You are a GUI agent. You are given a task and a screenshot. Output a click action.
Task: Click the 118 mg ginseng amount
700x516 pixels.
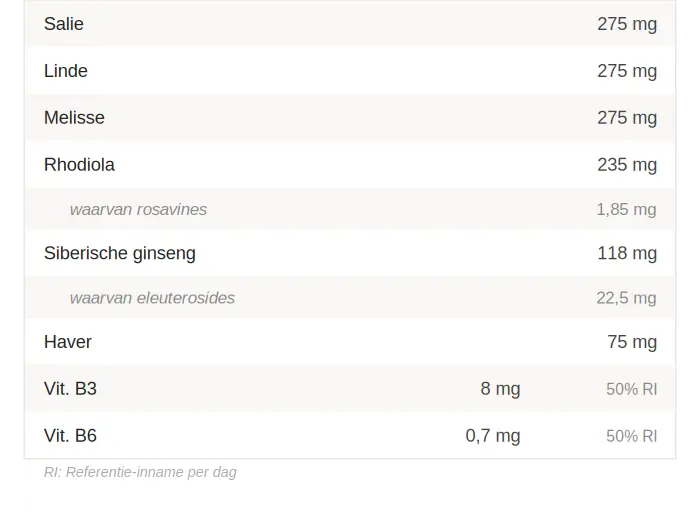[x=627, y=254]
